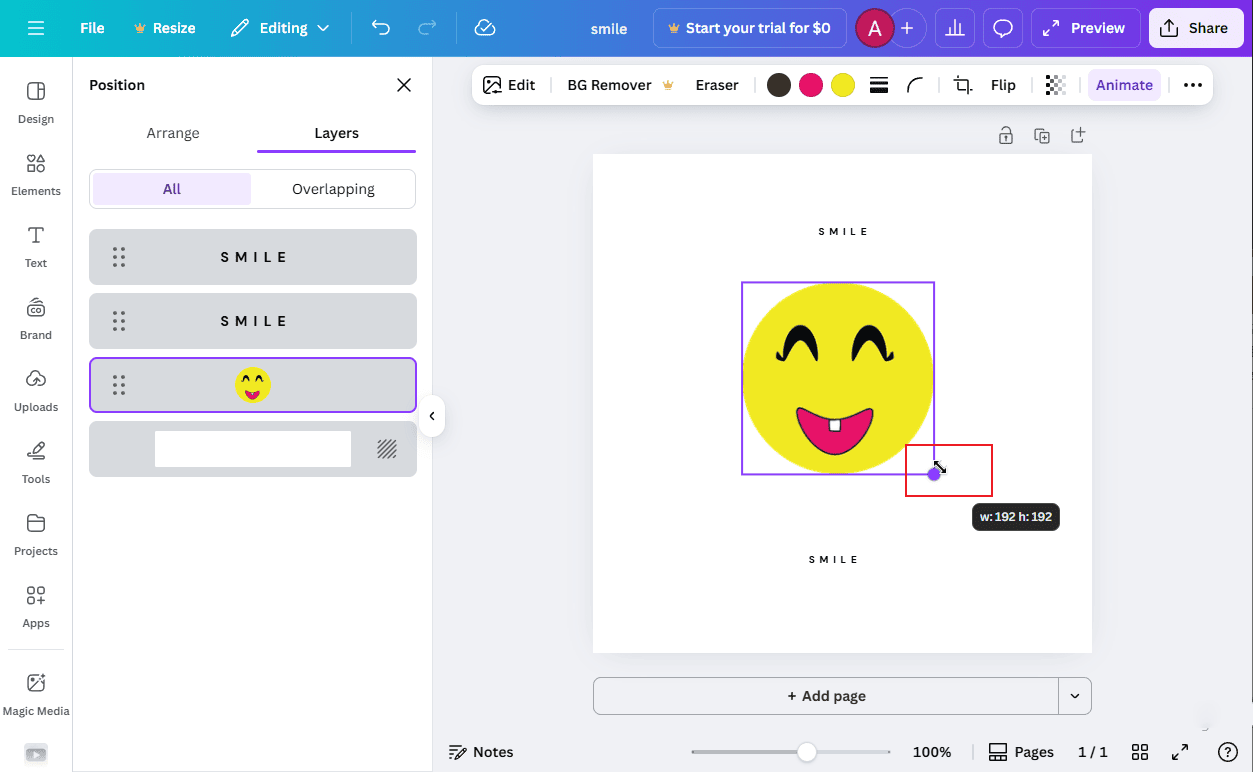Select the Text sidebar icon
This screenshot has width=1253, height=772.
point(35,247)
